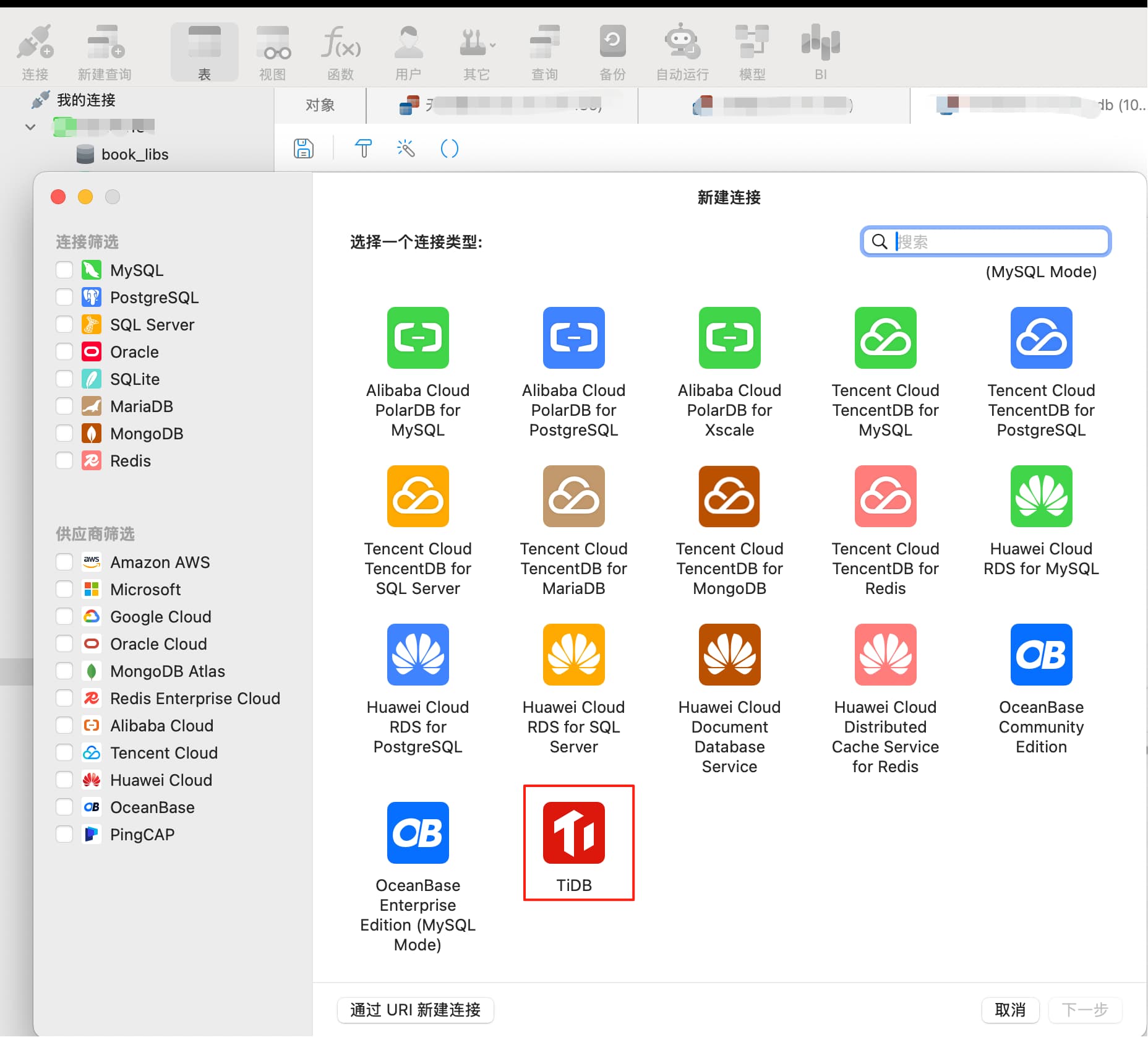Enable the MongoDB filter checkbox
The image size is (1148, 1037).
tap(64, 433)
